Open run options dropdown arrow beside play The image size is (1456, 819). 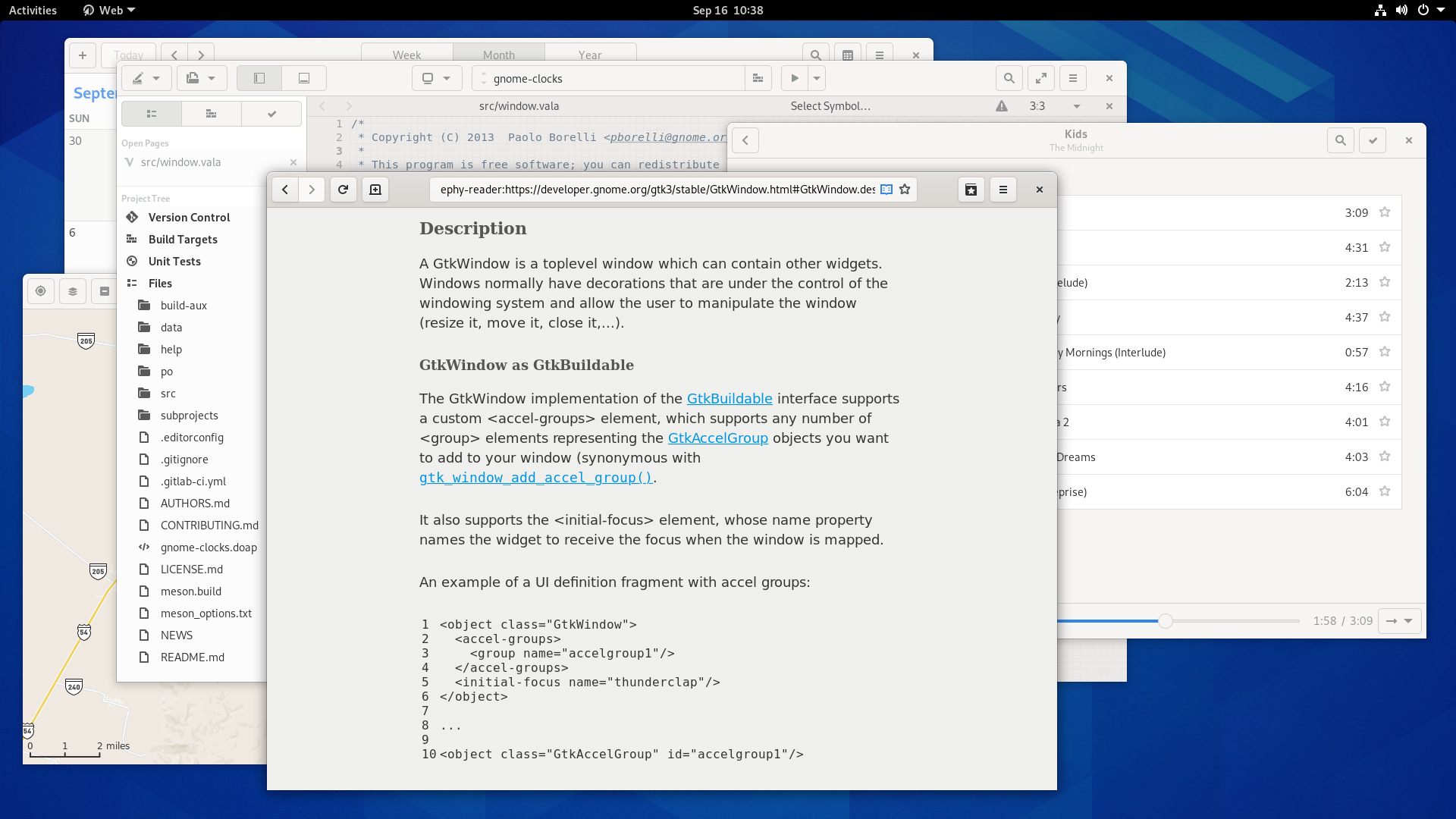[817, 78]
